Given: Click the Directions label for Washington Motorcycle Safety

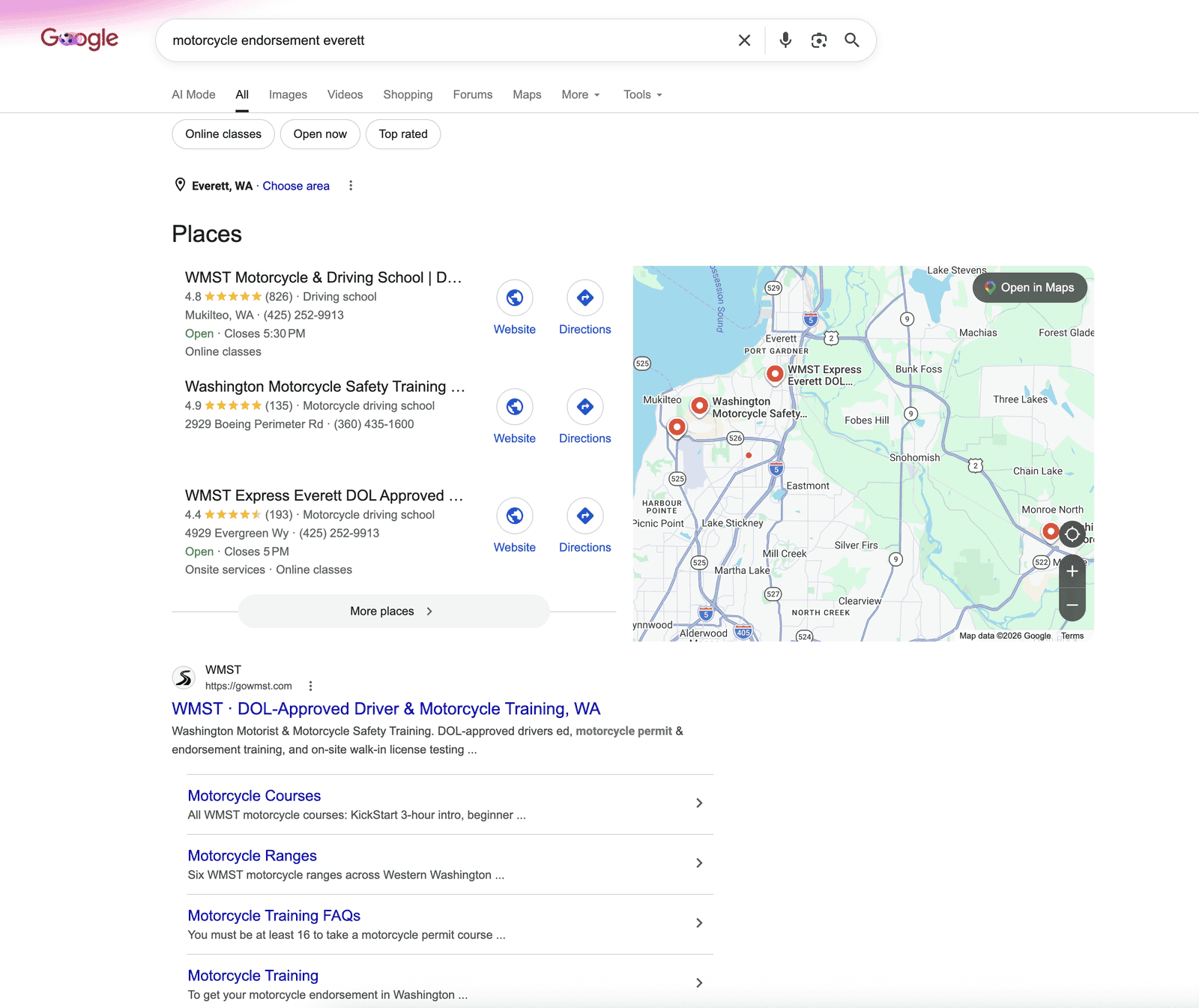Looking at the screenshot, I should pyautogui.click(x=585, y=438).
